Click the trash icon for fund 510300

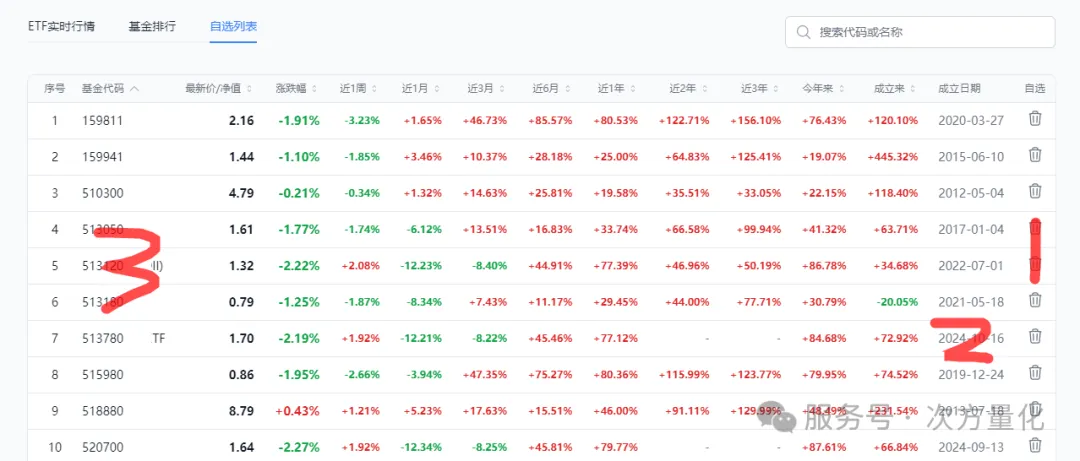click(1035, 191)
